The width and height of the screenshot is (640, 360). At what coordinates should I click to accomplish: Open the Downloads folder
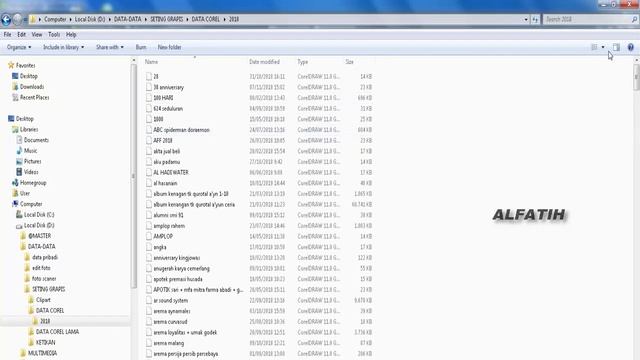[x=32, y=87]
